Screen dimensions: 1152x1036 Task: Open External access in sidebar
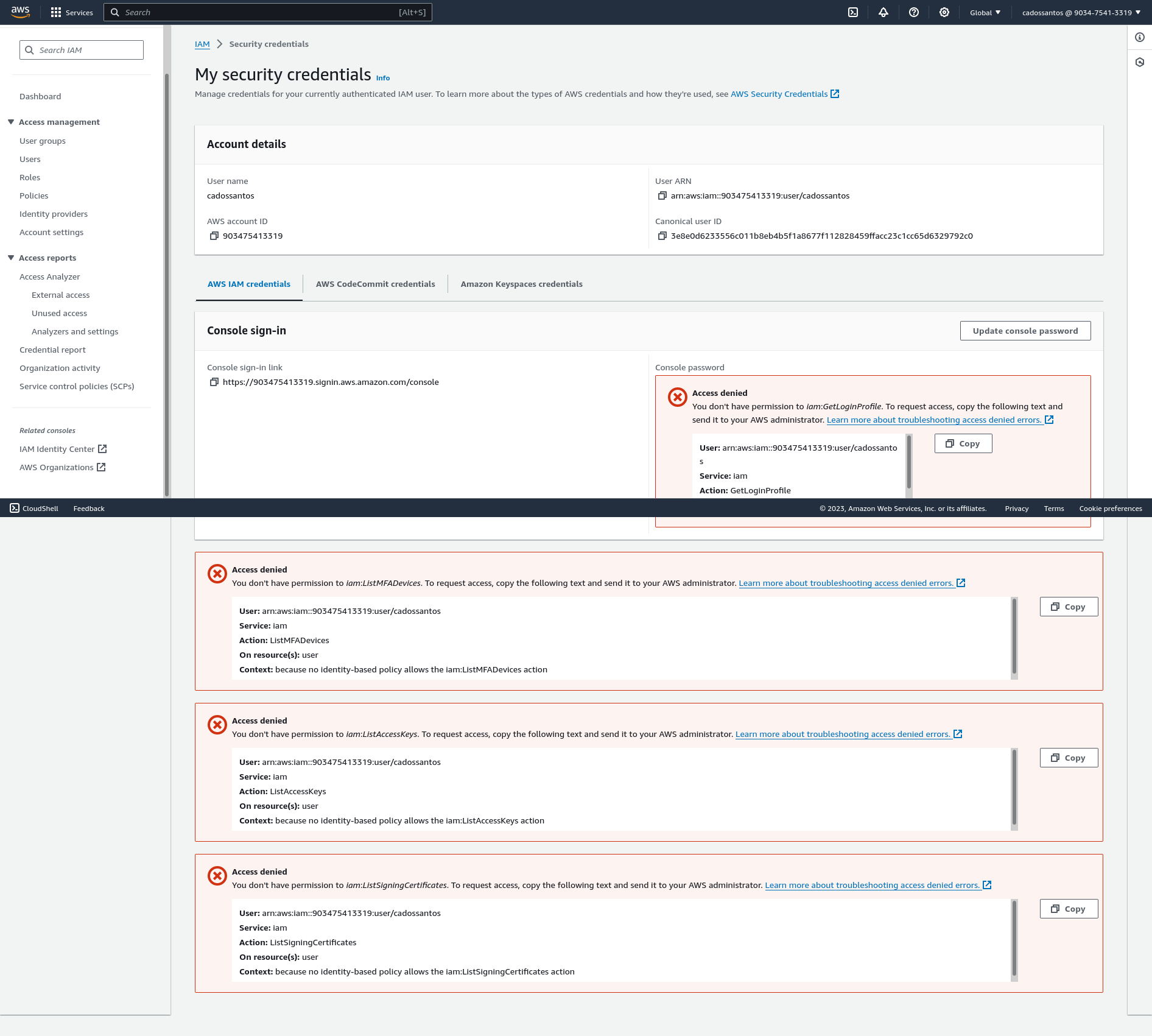point(61,295)
